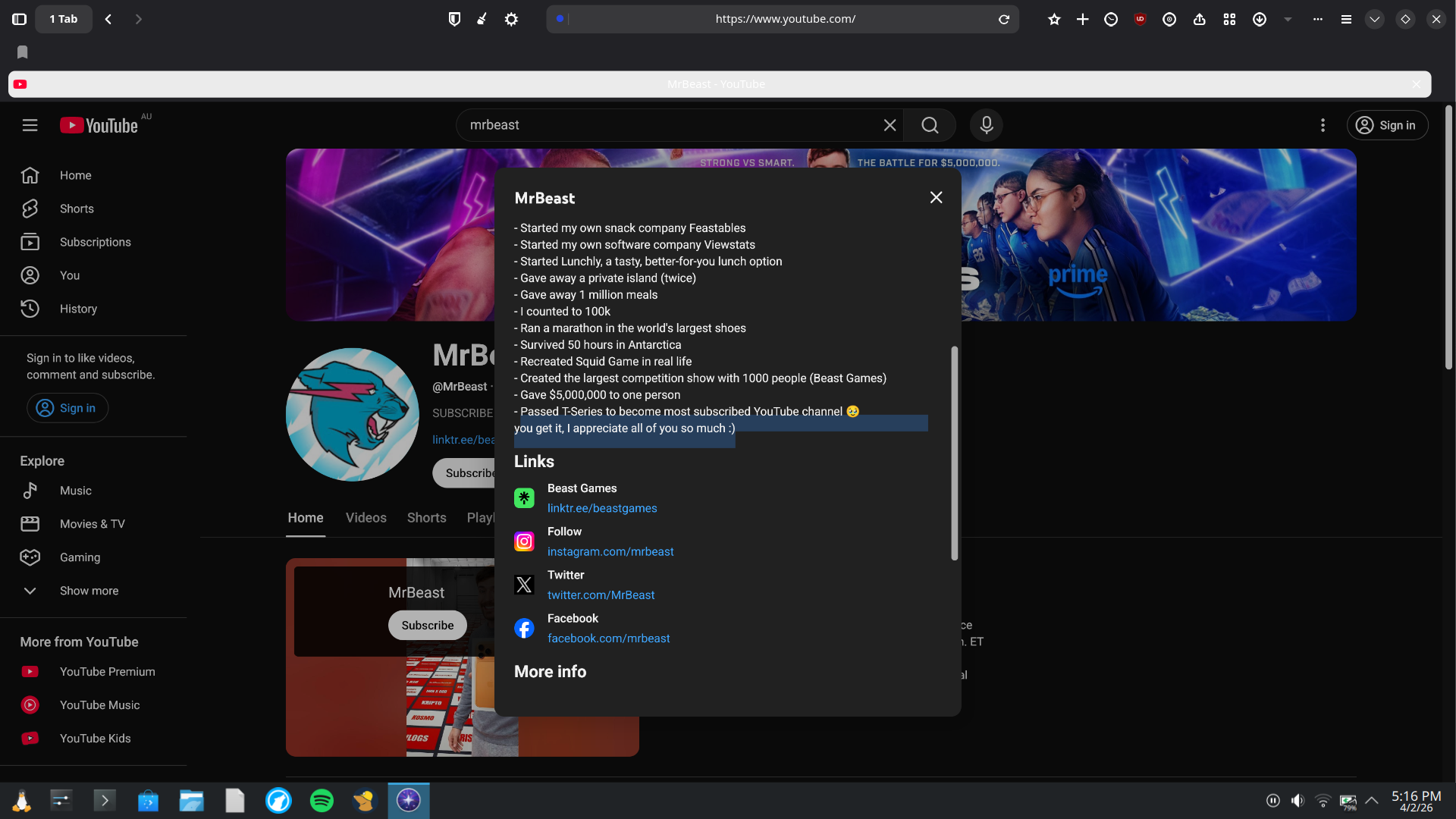Click the about dialog's vertical scrollbar
The image size is (1456, 819).
tap(954, 453)
